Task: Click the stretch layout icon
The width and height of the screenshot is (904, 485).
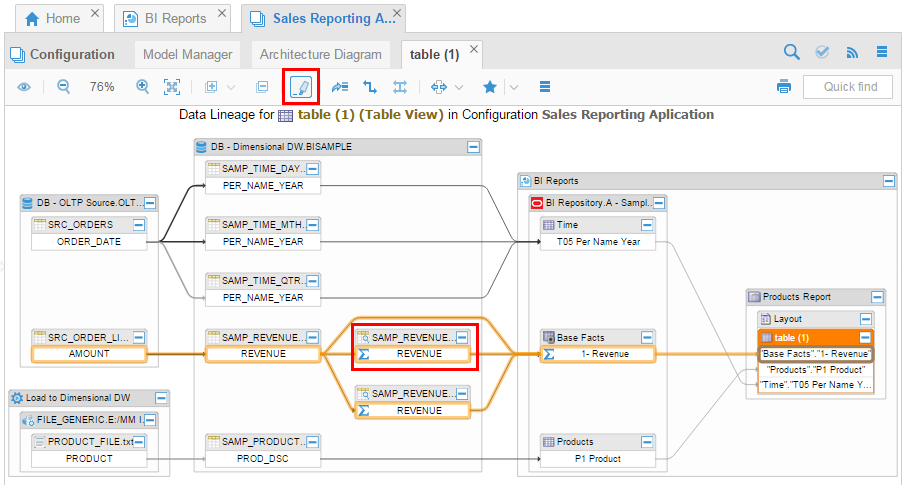Action: pyautogui.click(x=400, y=87)
